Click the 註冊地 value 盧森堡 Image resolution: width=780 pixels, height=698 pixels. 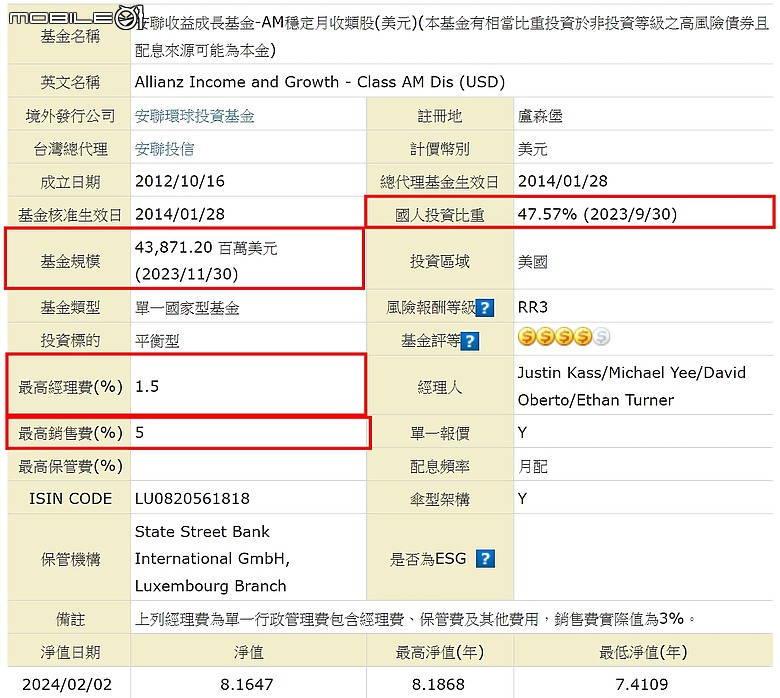[540, 116]
